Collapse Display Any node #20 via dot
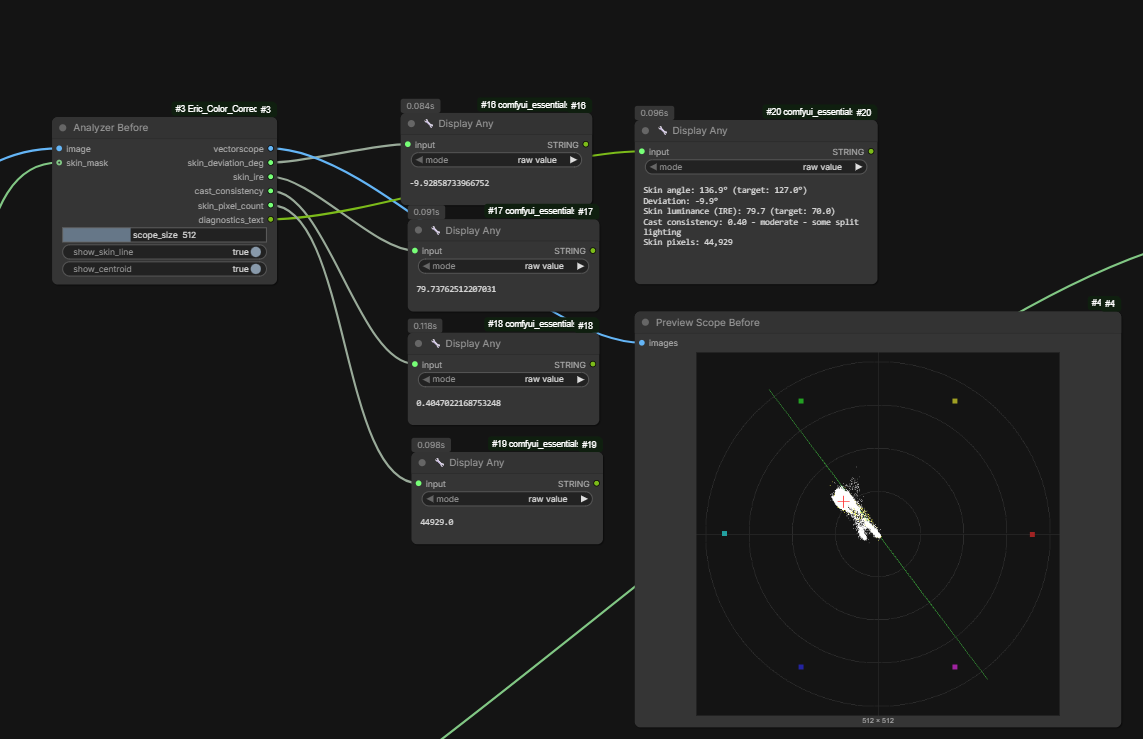Image resolution: width=1143 pixels, height=739 pixels. point(645,131)
